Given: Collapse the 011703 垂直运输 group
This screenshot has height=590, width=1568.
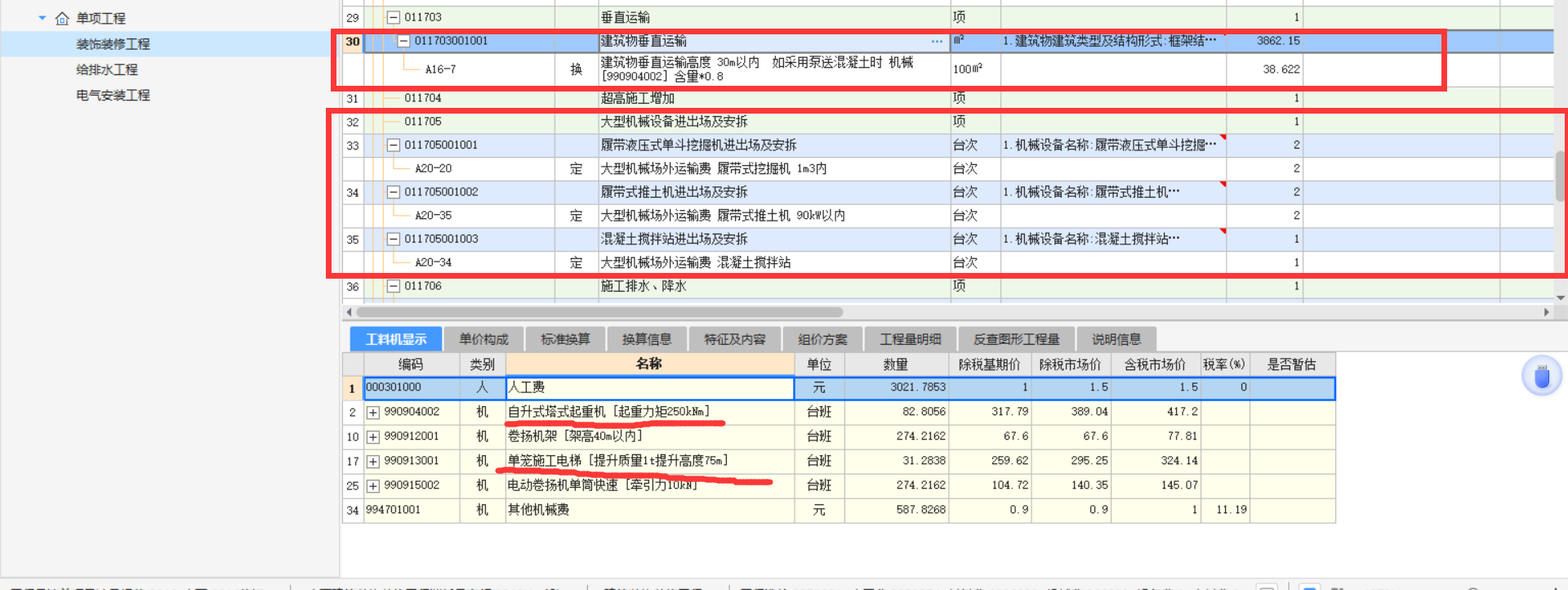Looking at the screenshot, I should pos(394,17).
